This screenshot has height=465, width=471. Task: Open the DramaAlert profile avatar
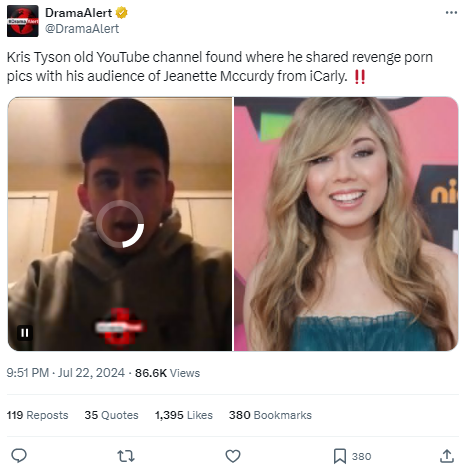23,21
